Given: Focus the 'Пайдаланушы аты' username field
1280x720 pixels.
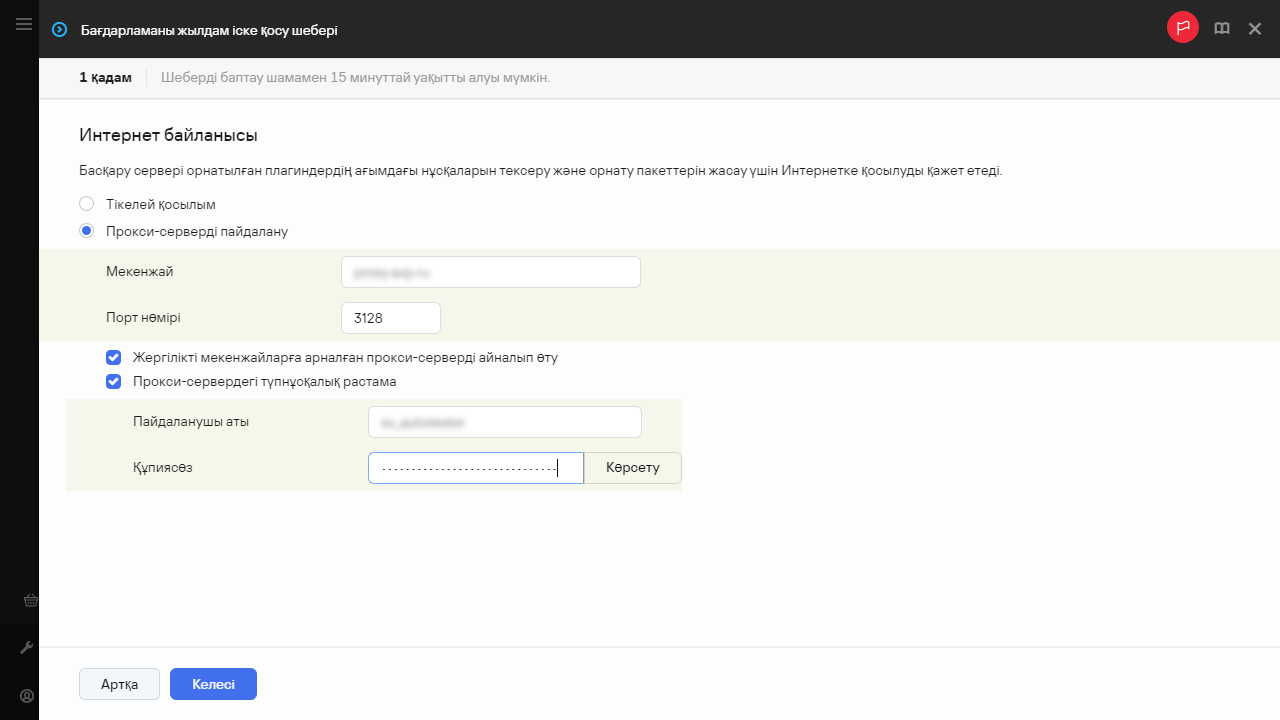Looking at the screenshot, I should click(504, 422).
